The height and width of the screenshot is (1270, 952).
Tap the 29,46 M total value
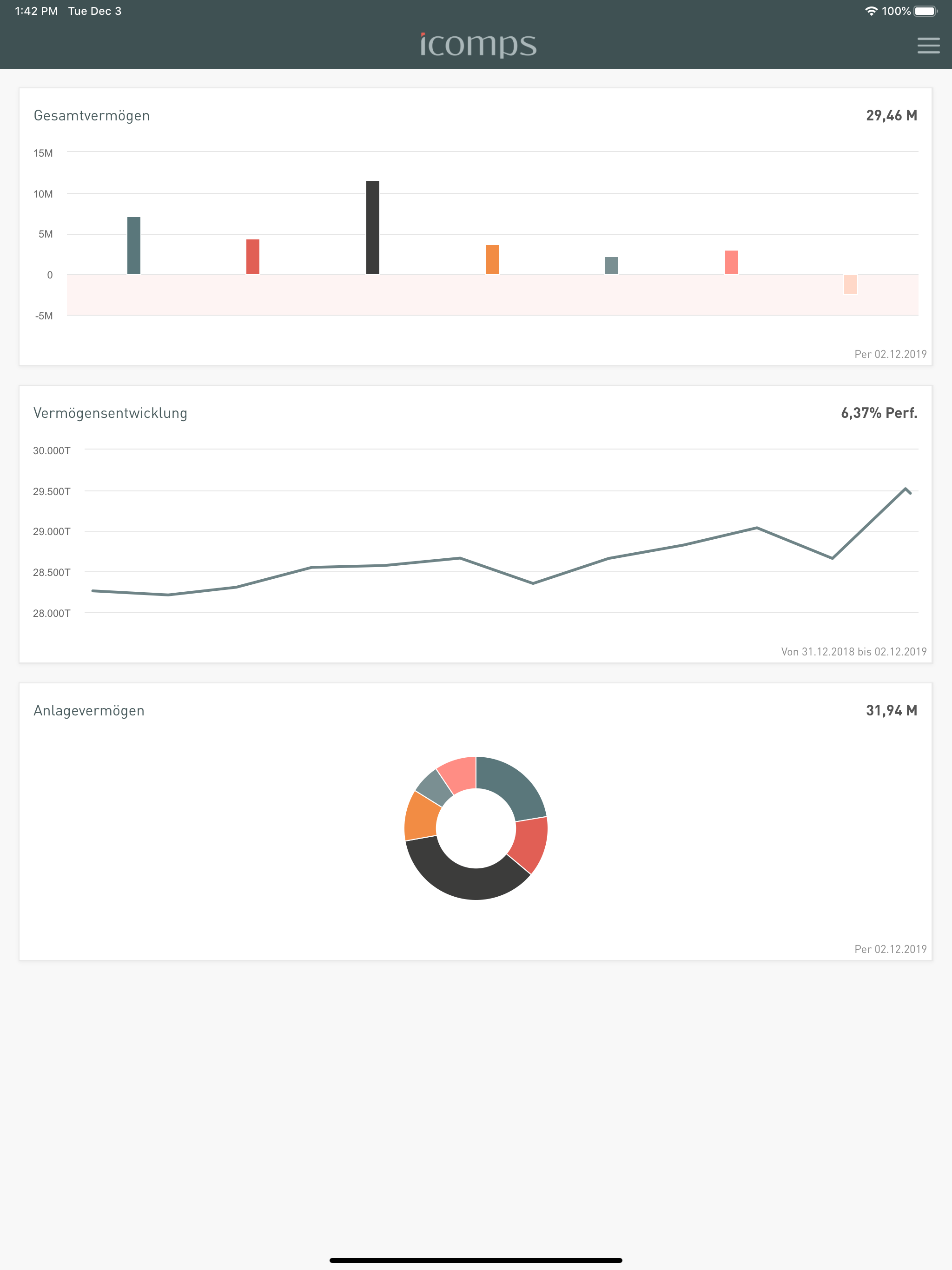(x=891, y=115)
